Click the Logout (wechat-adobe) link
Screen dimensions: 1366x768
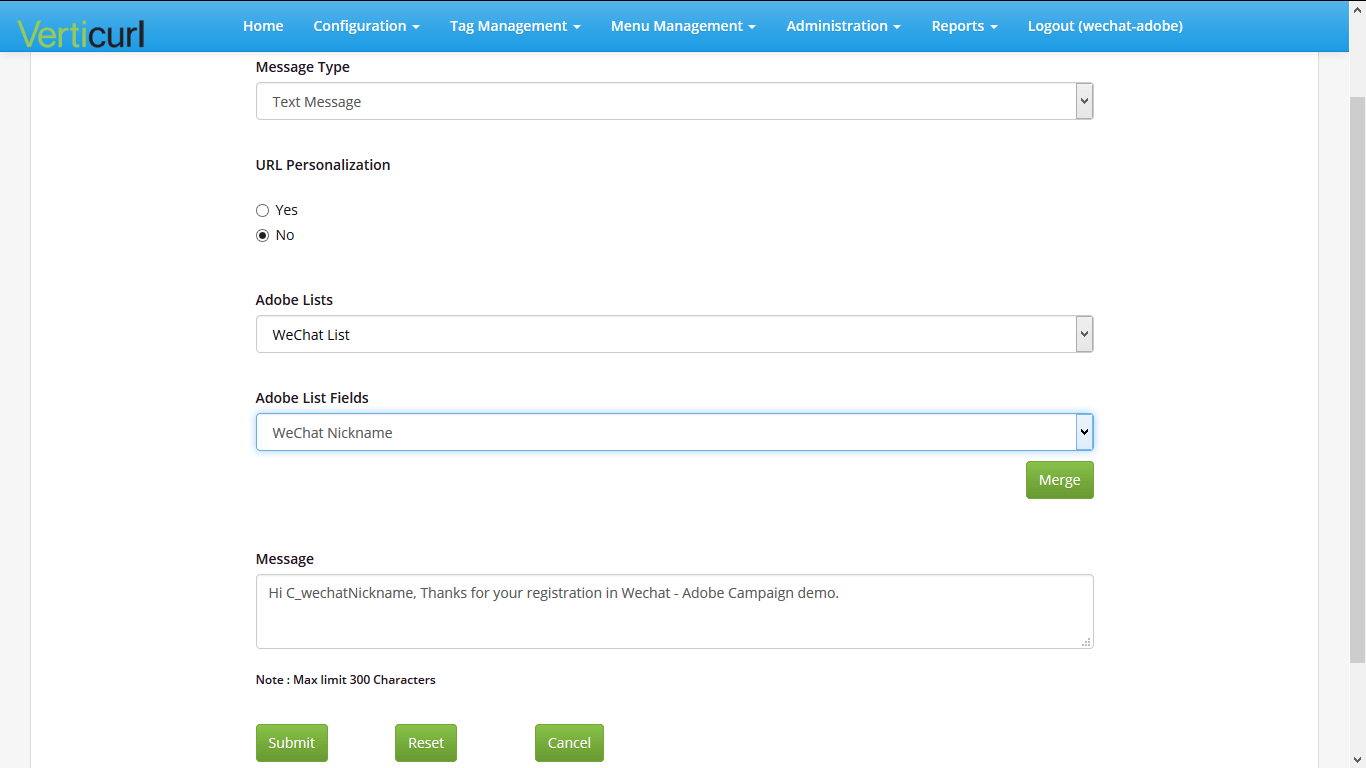1105,25
